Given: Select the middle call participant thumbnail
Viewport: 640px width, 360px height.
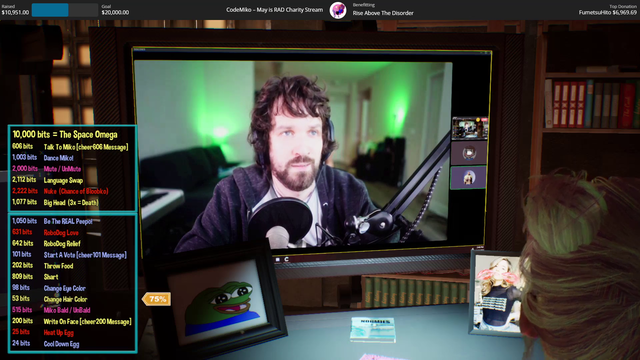Looking at the screenshot, I should [469, 153].
